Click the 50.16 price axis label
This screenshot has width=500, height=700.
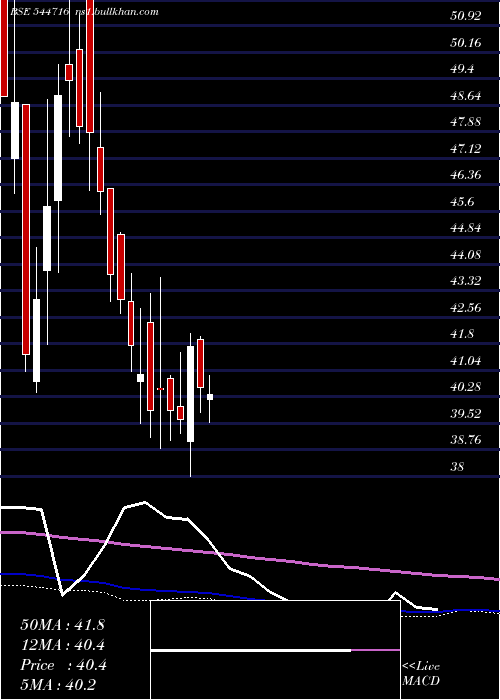point(466,43)
